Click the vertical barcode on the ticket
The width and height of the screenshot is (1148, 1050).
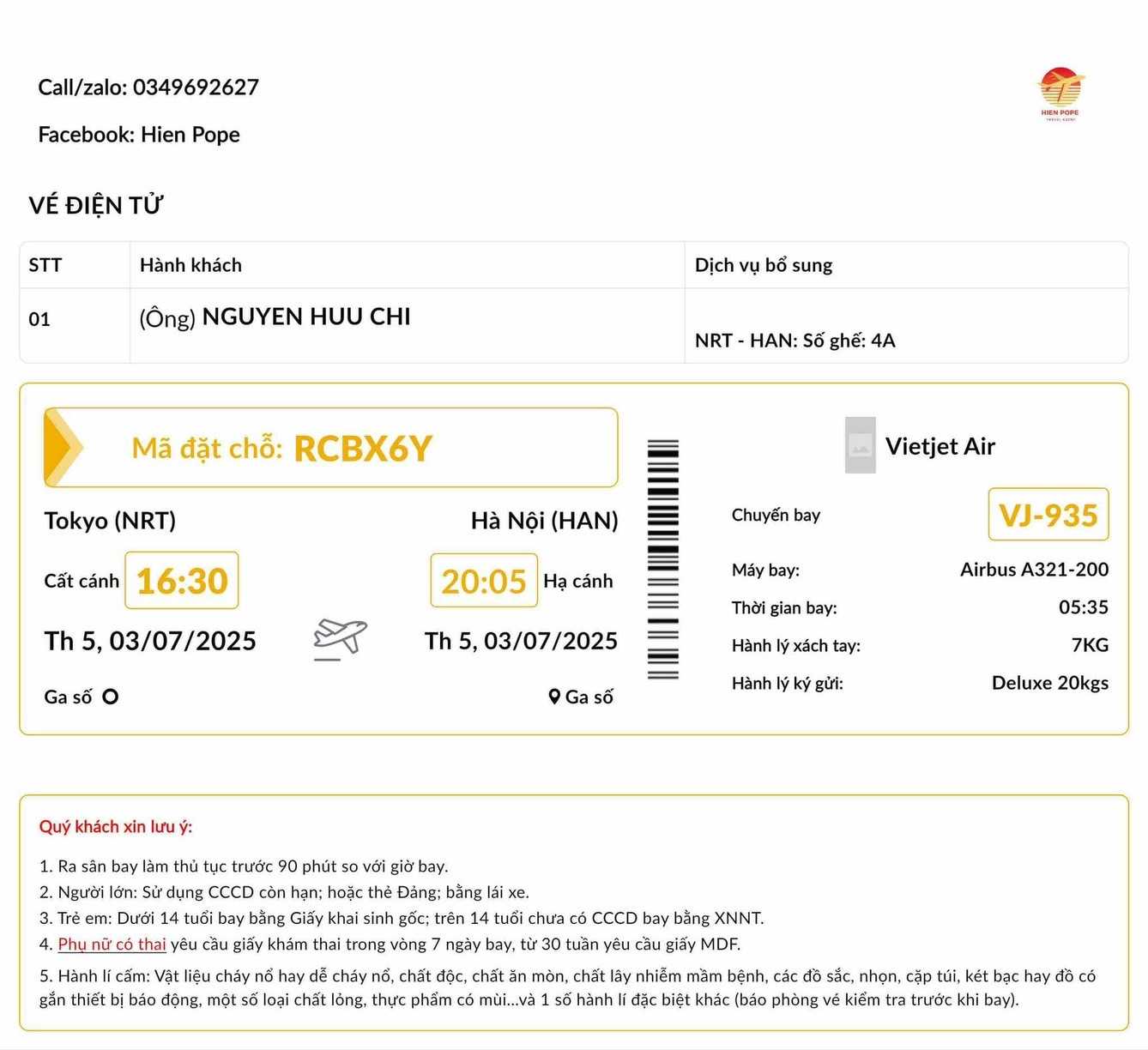pyautogui.click(x=662, y=559)
